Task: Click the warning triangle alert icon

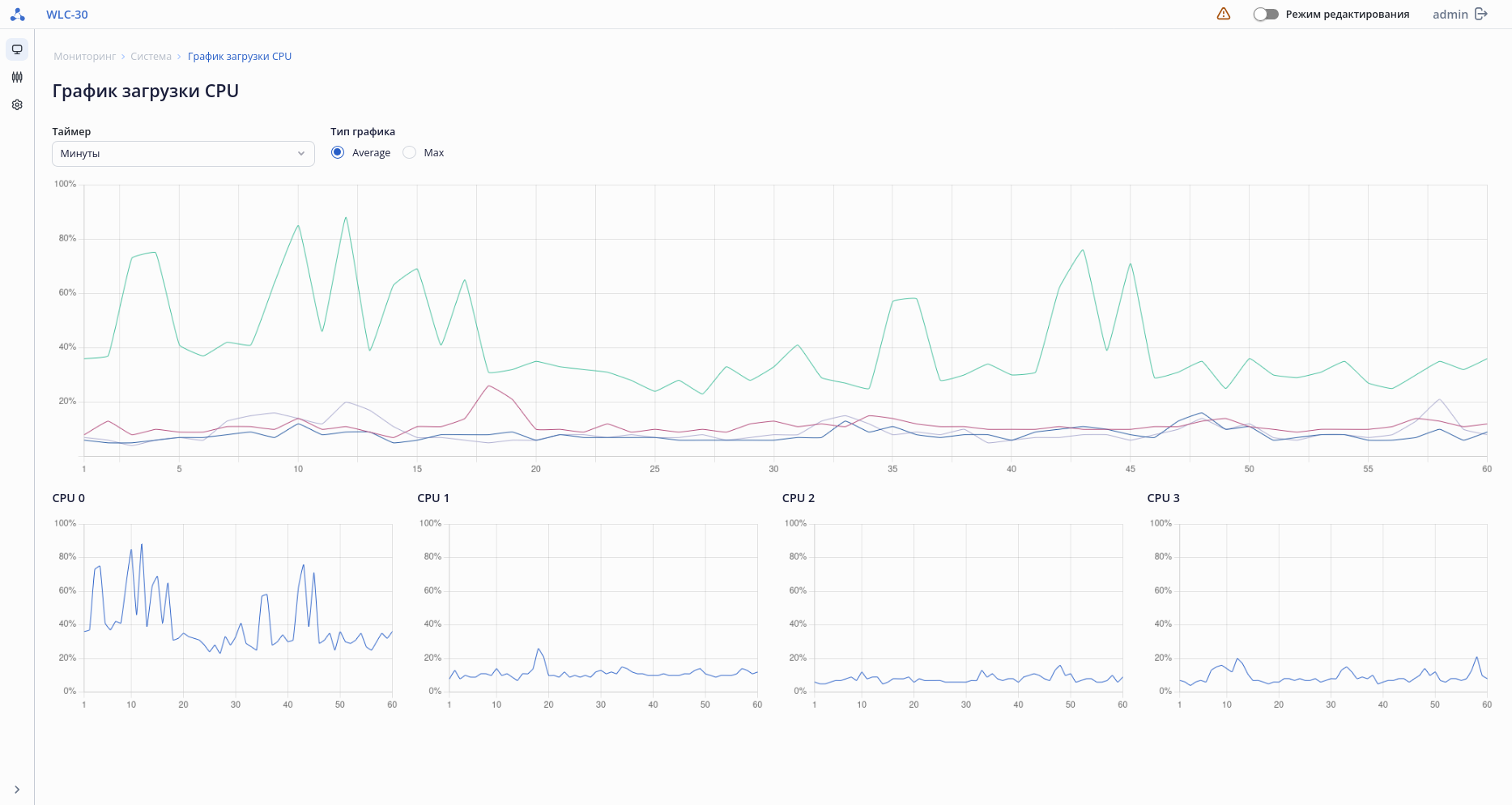Action: (1224, 14)
